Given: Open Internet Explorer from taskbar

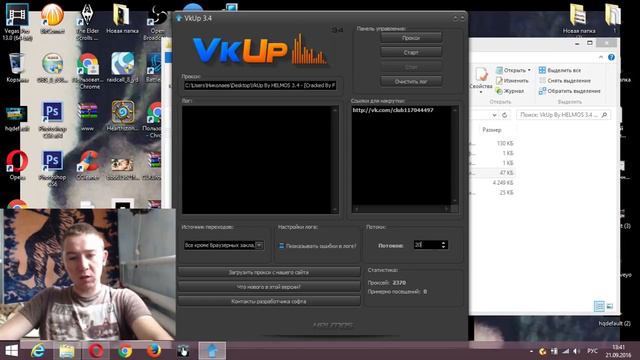Looking at the screenshot, I should 38,351.
